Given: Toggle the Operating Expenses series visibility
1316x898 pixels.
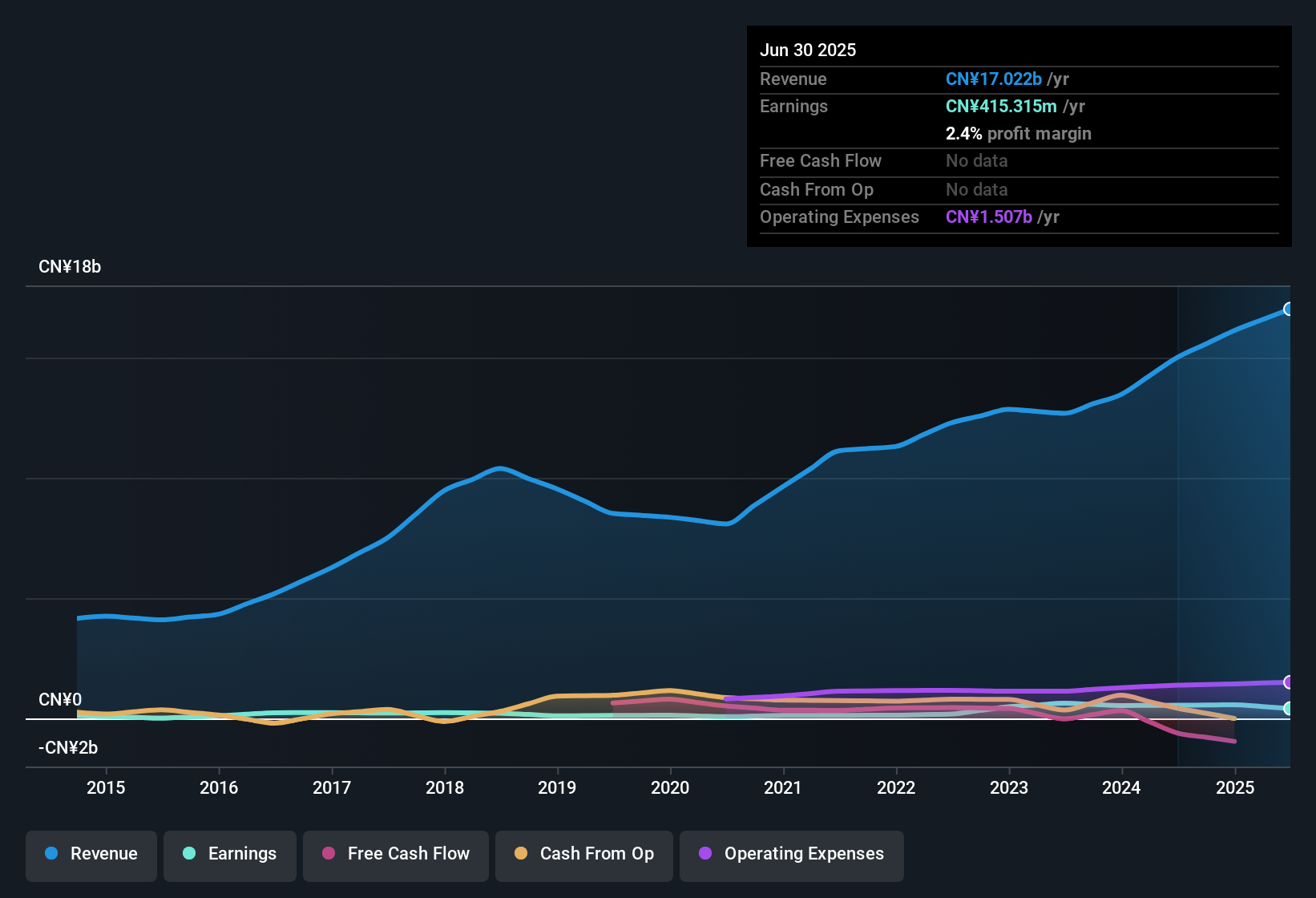Looking at the screenshot, I should (791, 854).
